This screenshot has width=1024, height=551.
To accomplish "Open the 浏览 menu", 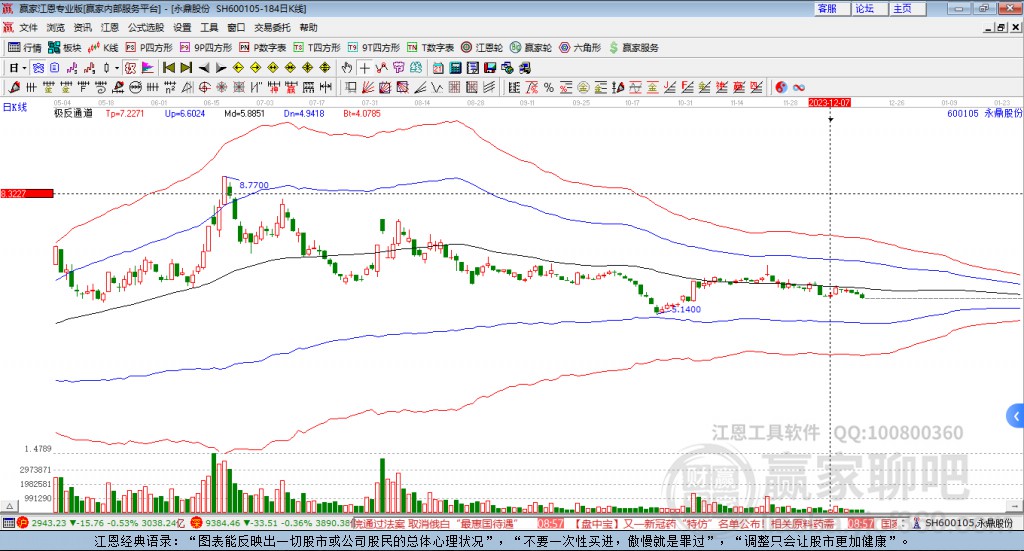I will tap(56, 27).
